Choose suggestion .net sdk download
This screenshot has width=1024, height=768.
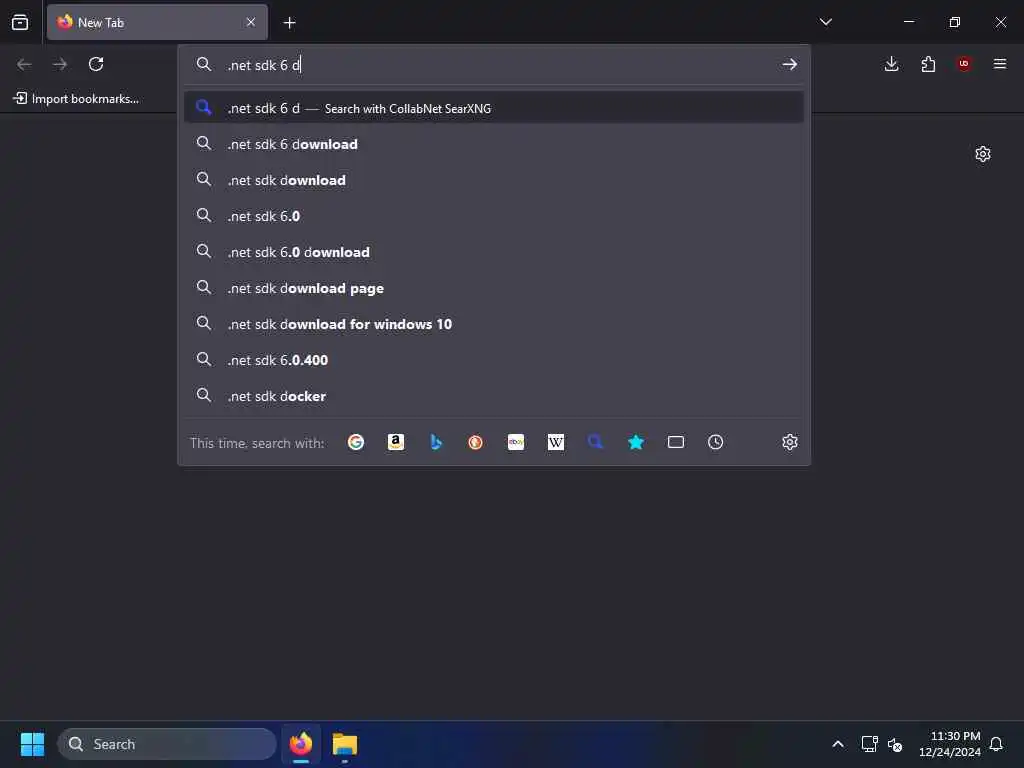494,180
